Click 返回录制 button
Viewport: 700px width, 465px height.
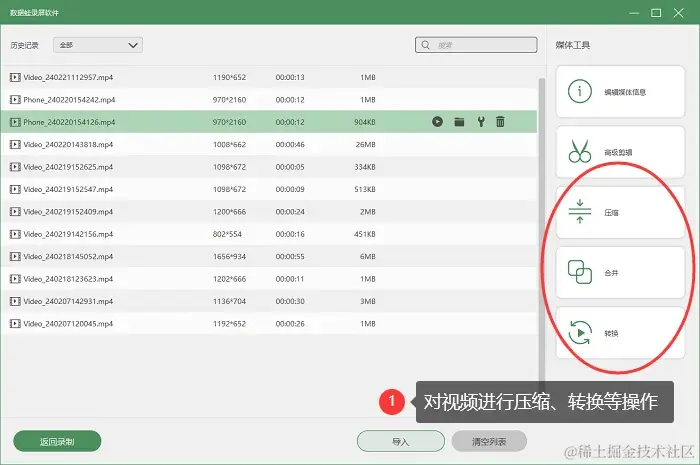click(x=57, y=441)
